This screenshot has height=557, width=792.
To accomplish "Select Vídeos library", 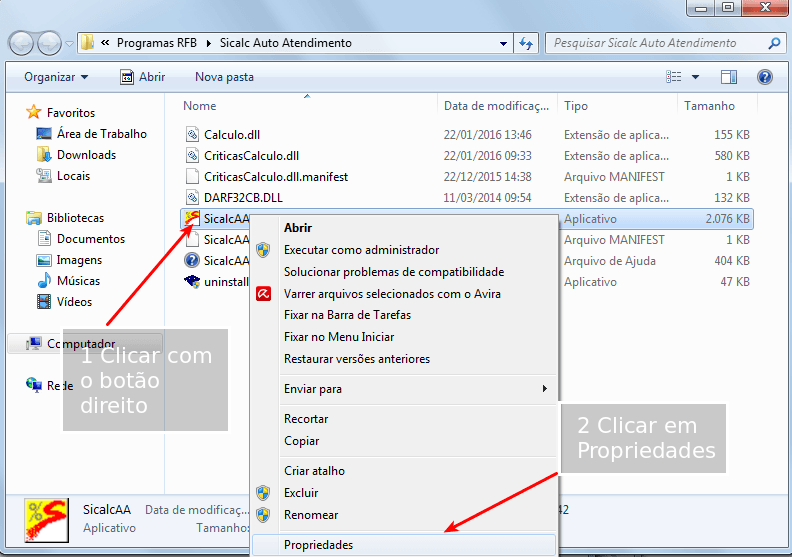I will pyautogui.click(x=74, y=302).
